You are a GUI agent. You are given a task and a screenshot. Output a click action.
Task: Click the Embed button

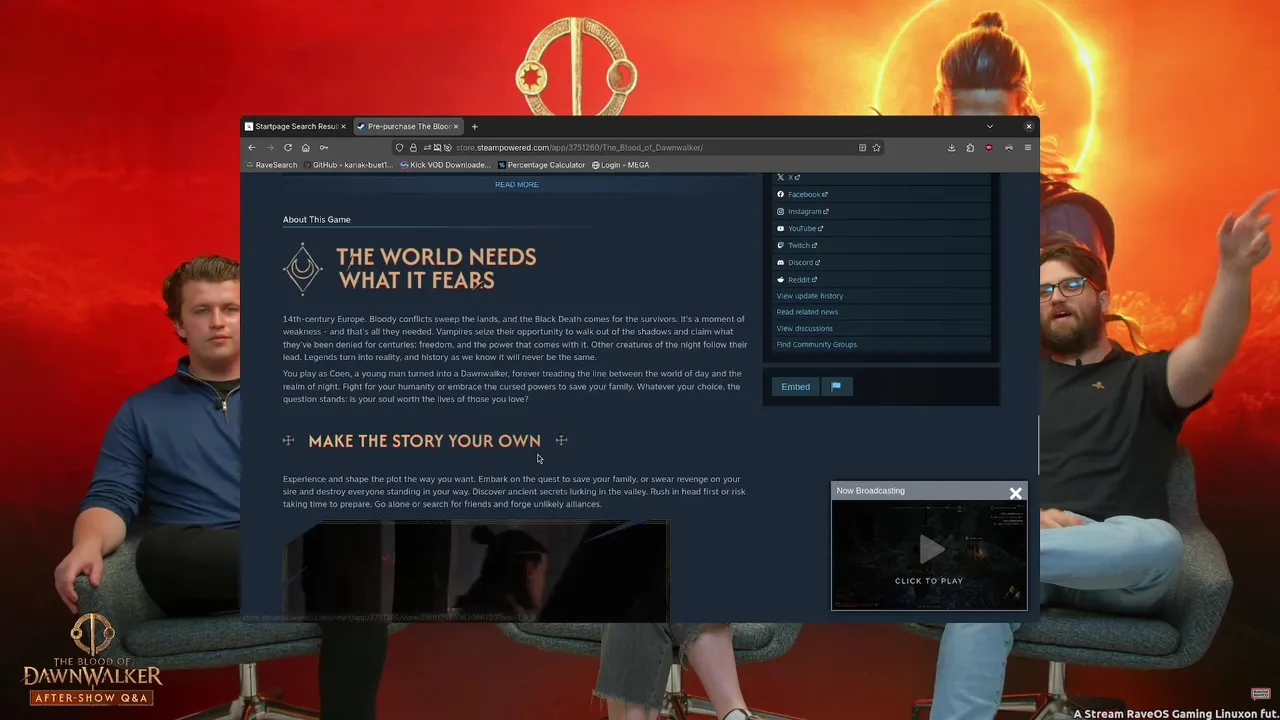pos(796,387)
